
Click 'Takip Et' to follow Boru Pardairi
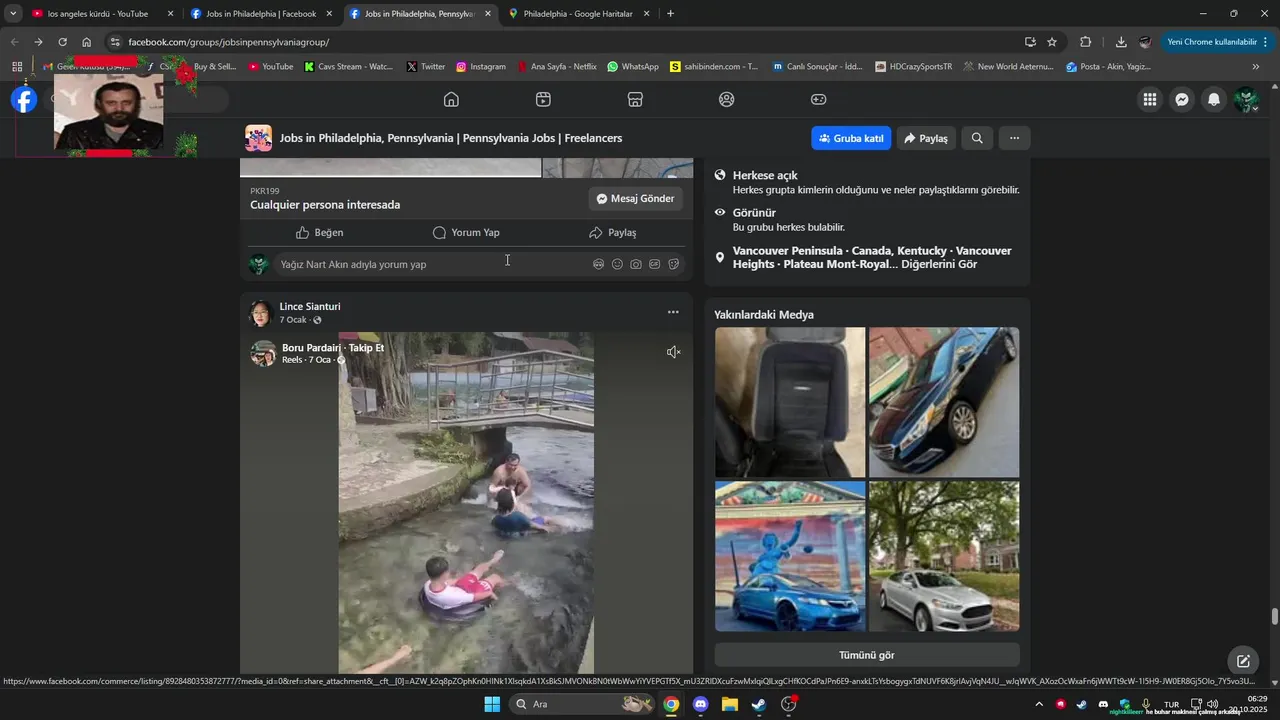[366, 348]
